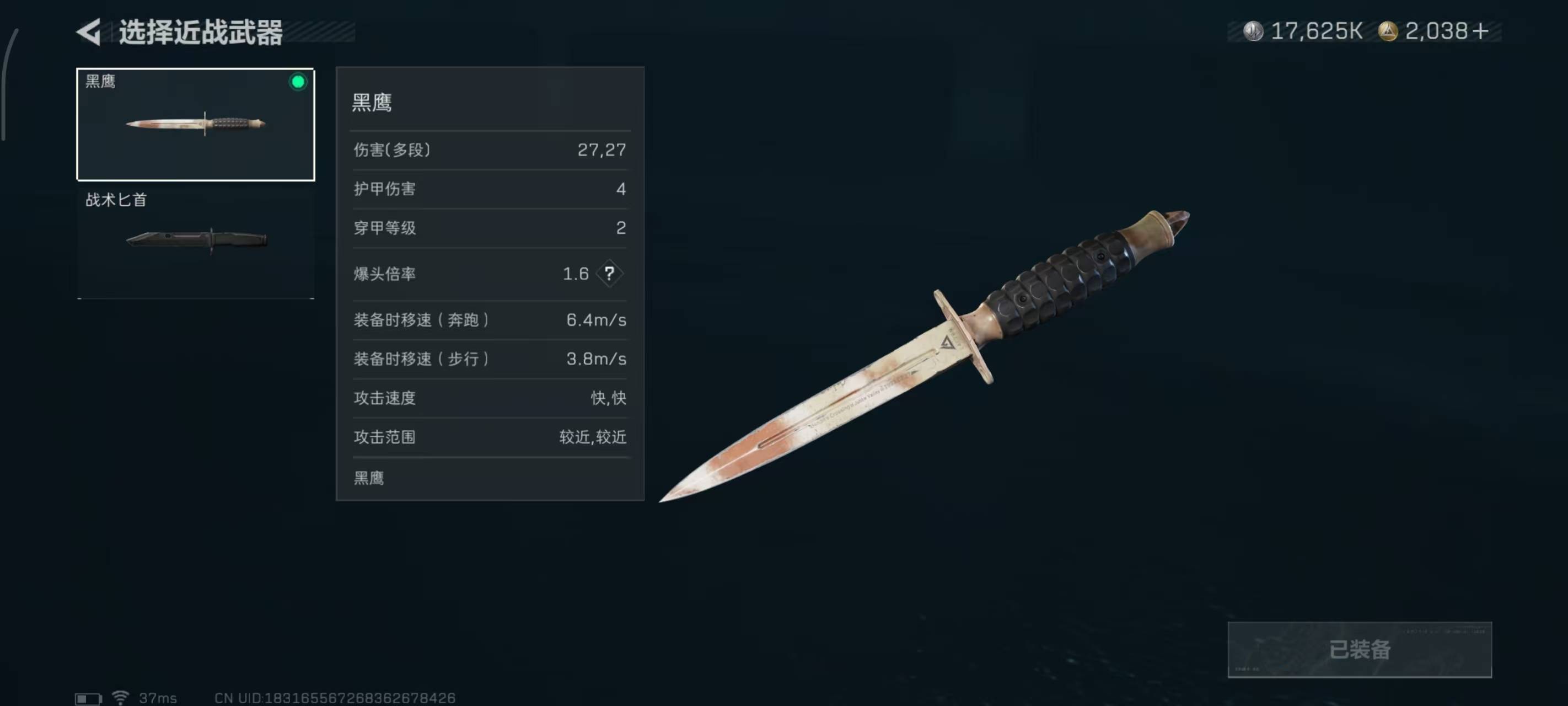Click the silver coin currency icon
1568x706 pixels.
(1253, 31)
